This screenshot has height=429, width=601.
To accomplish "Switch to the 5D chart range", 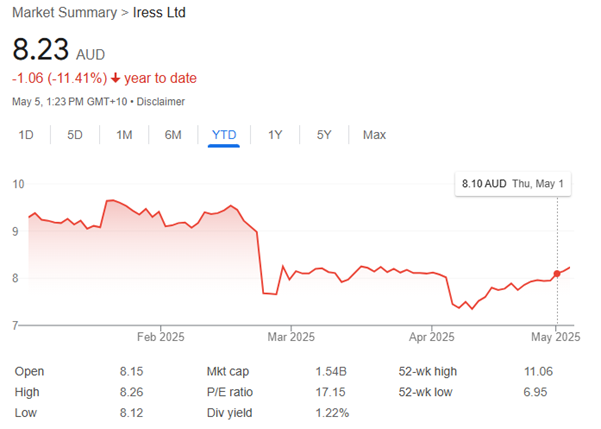I will 75,135.
